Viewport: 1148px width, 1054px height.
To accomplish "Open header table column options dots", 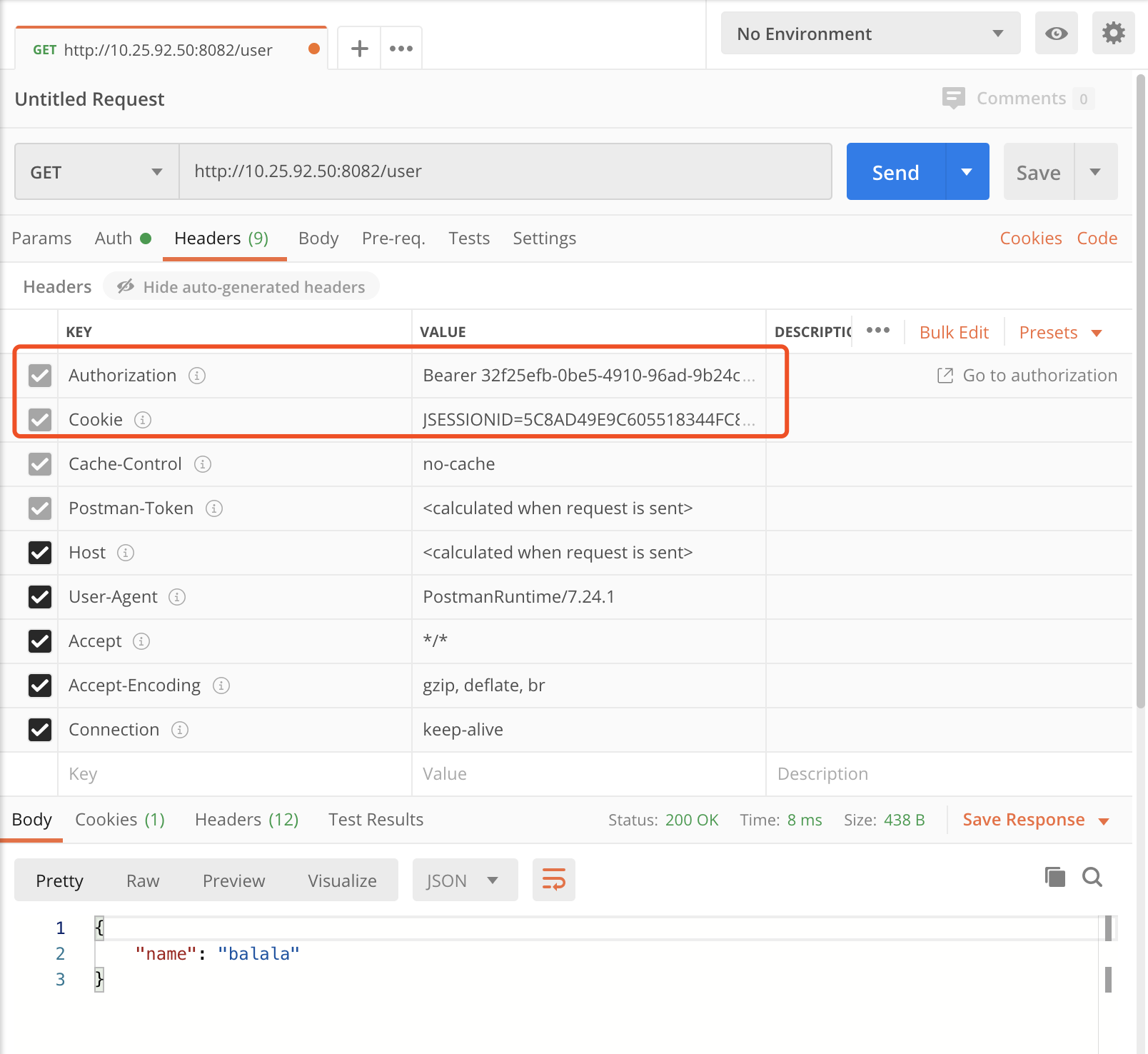I will click(x=878, y=330).
